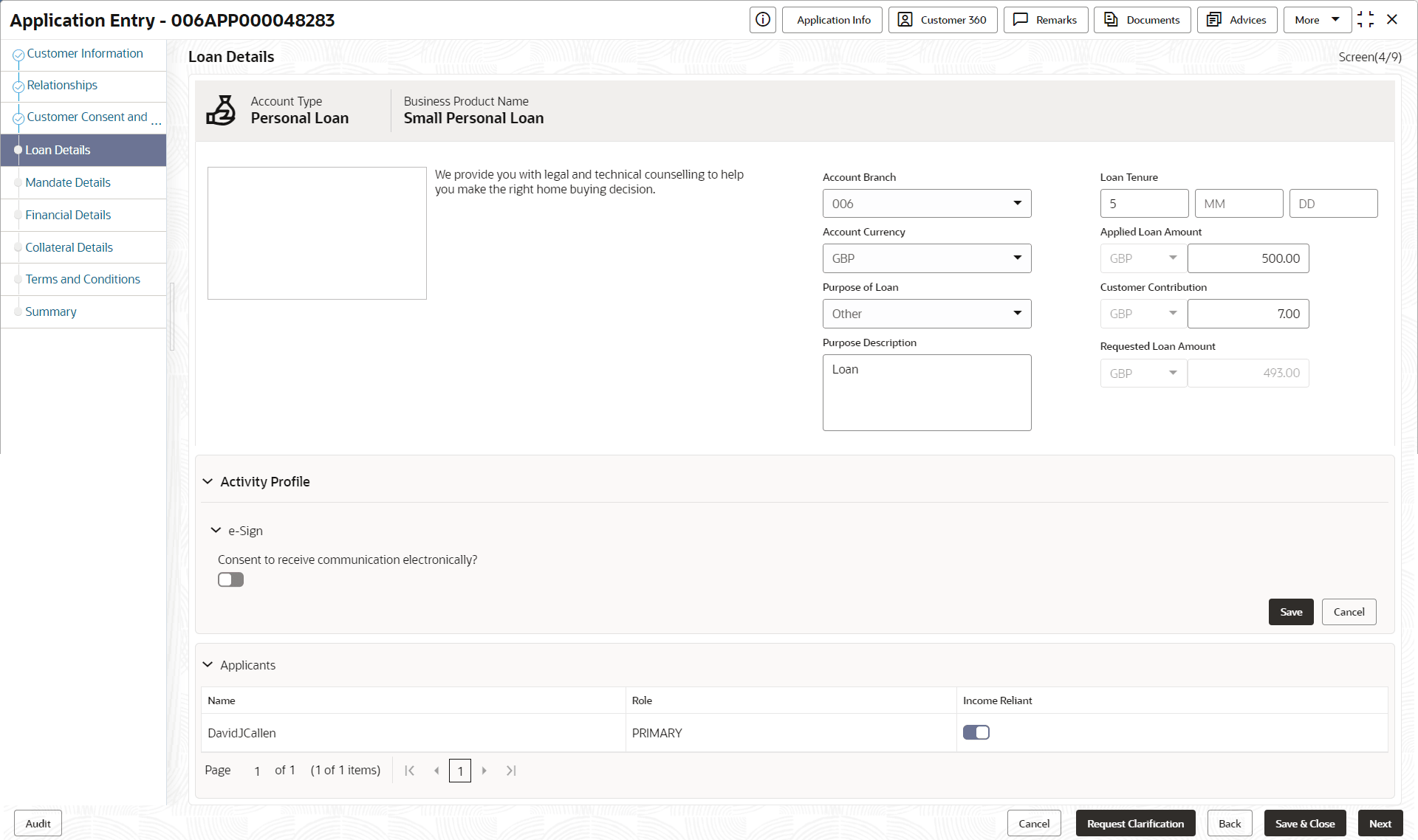Open Customer 360 view
This screenshot has width=1418, height=840.
[942, 20]
